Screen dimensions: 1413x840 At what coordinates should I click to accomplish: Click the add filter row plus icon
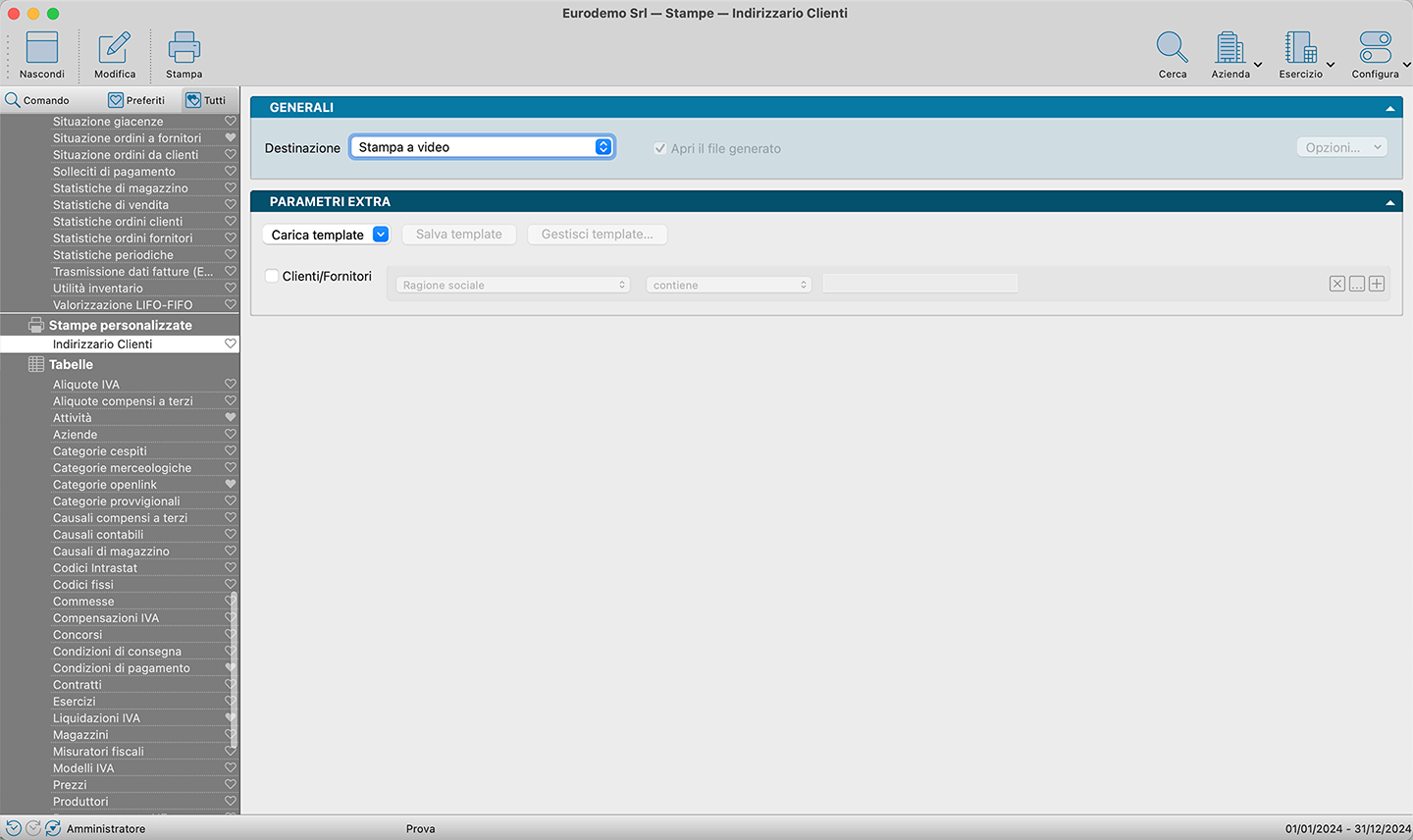click(1377, 284)
